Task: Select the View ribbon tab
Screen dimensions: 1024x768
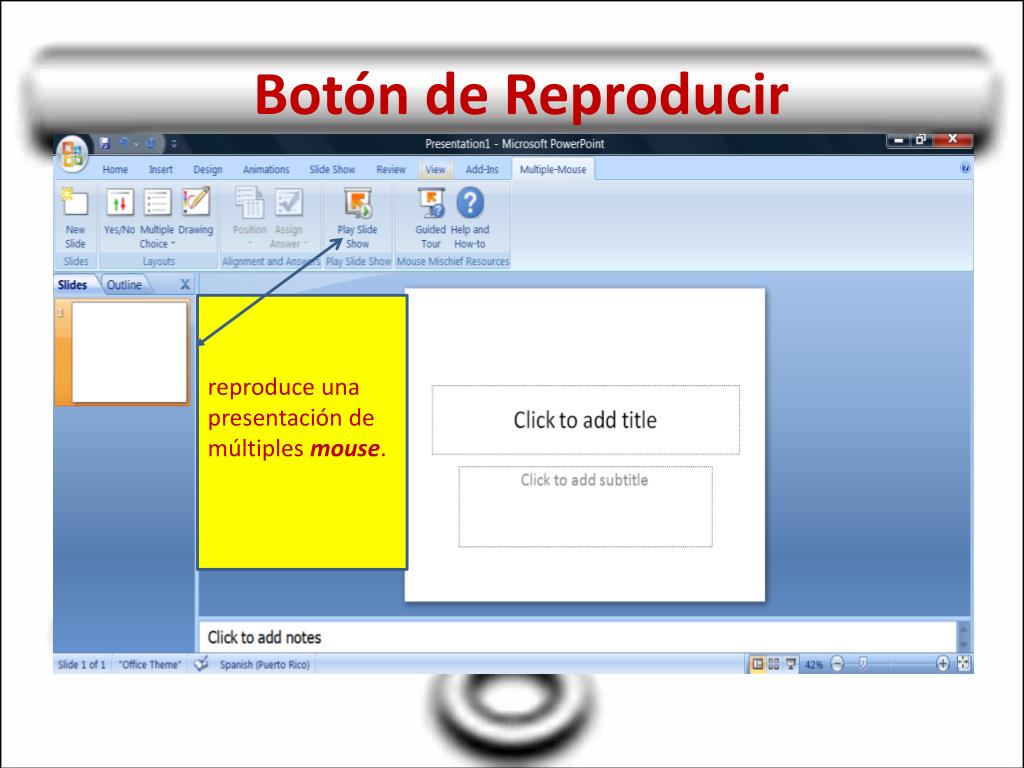Action: [435, 170]
